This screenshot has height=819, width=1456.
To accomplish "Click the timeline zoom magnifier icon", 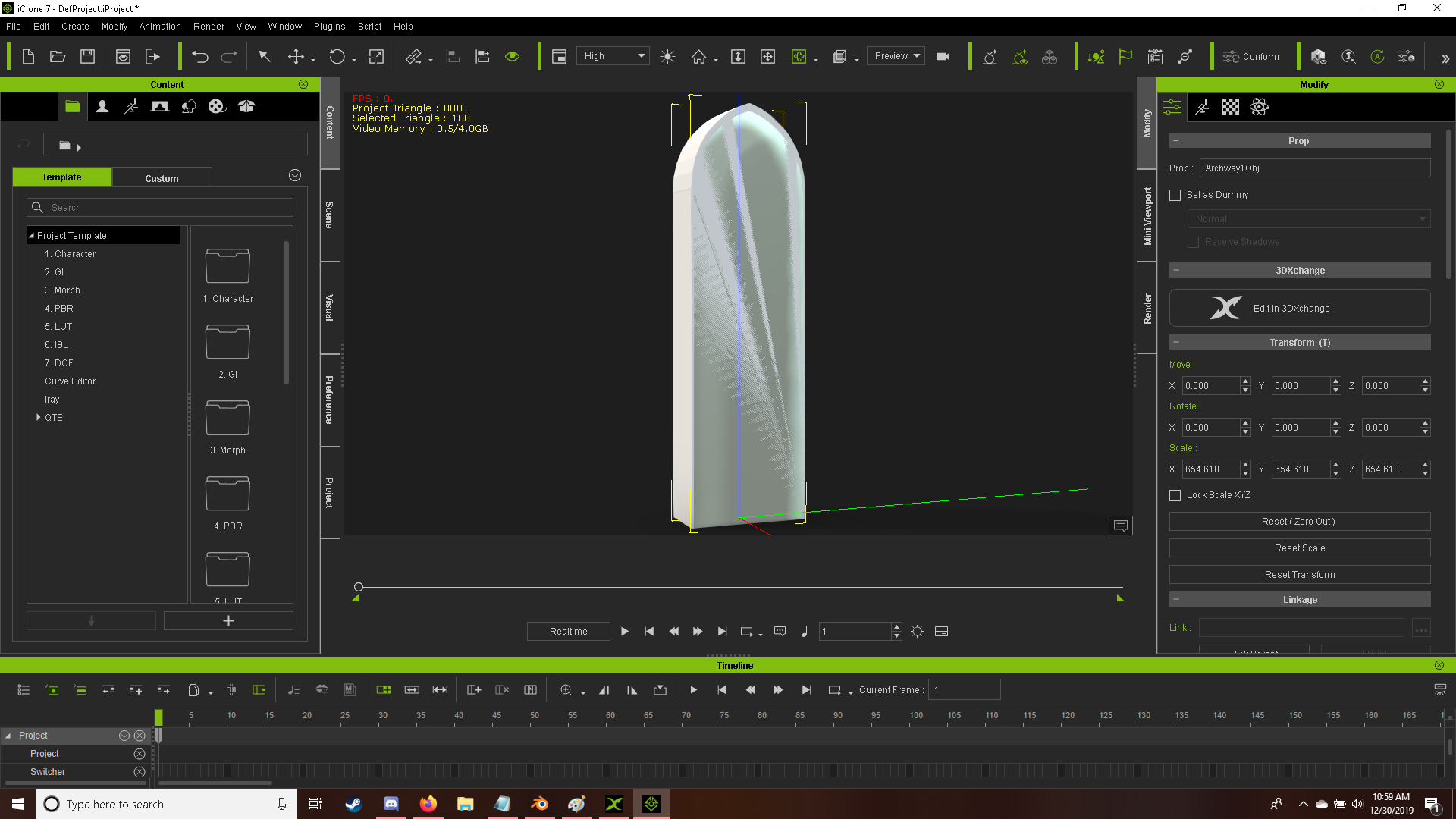I will (566, 690).
